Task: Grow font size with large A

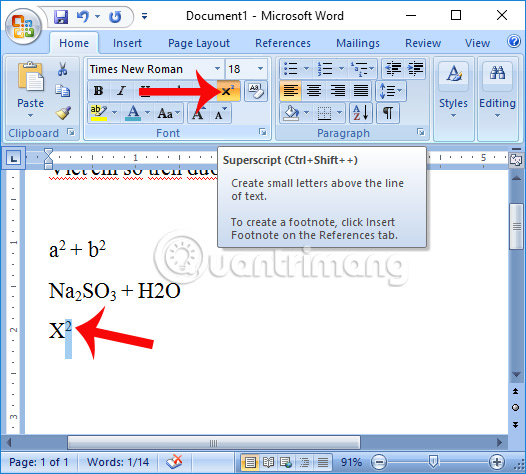Action: coord(198,113)
